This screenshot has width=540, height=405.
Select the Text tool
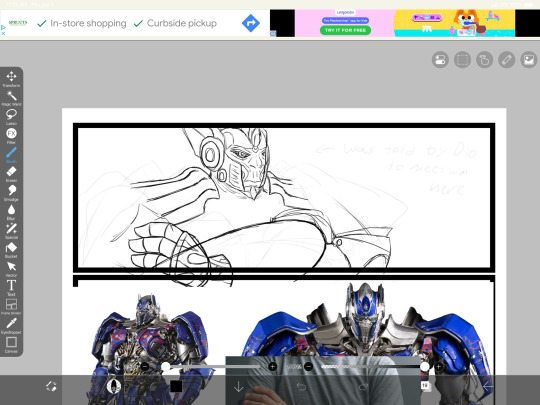click(11, 288)
